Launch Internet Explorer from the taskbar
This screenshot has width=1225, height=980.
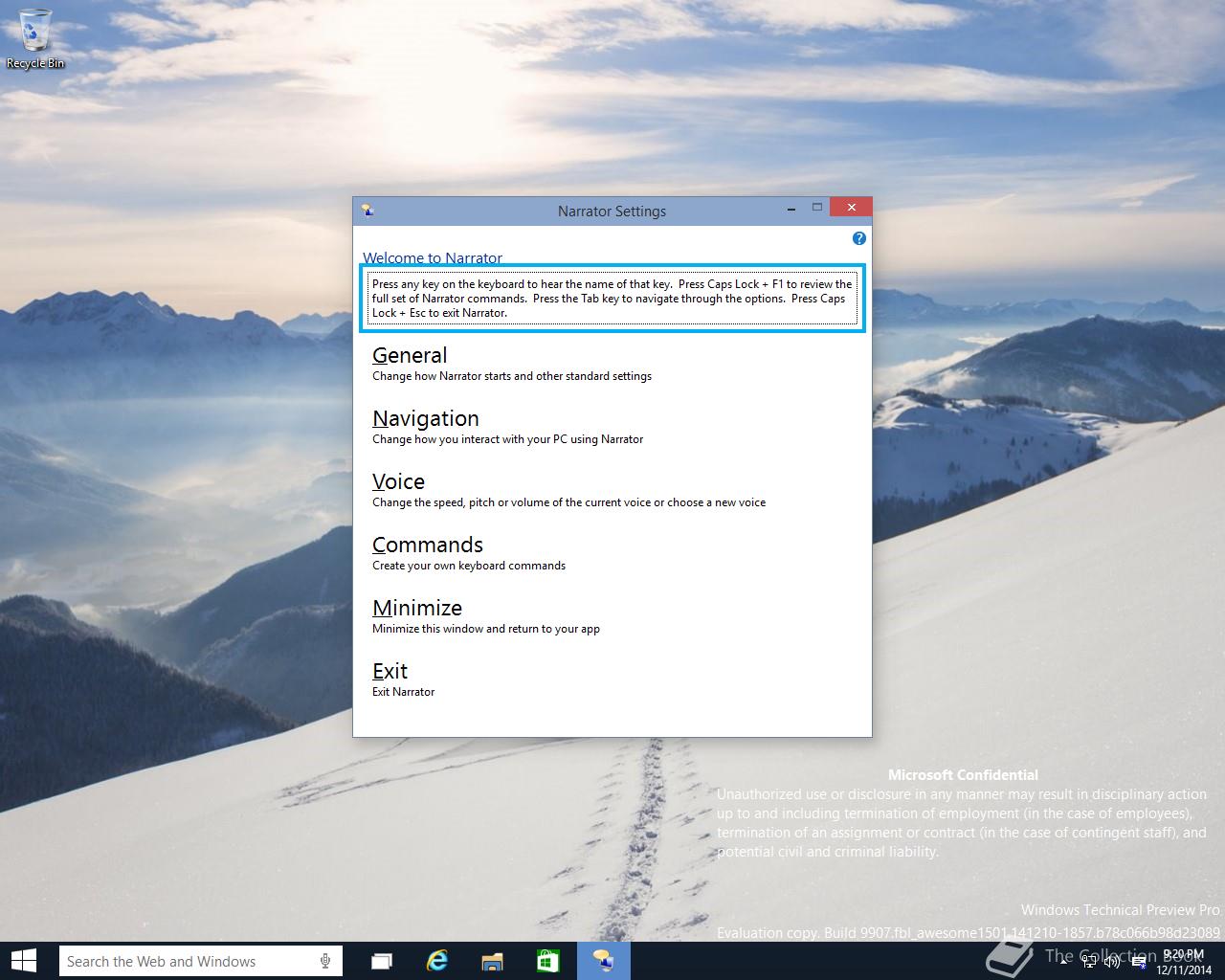[x=437, y=961]
